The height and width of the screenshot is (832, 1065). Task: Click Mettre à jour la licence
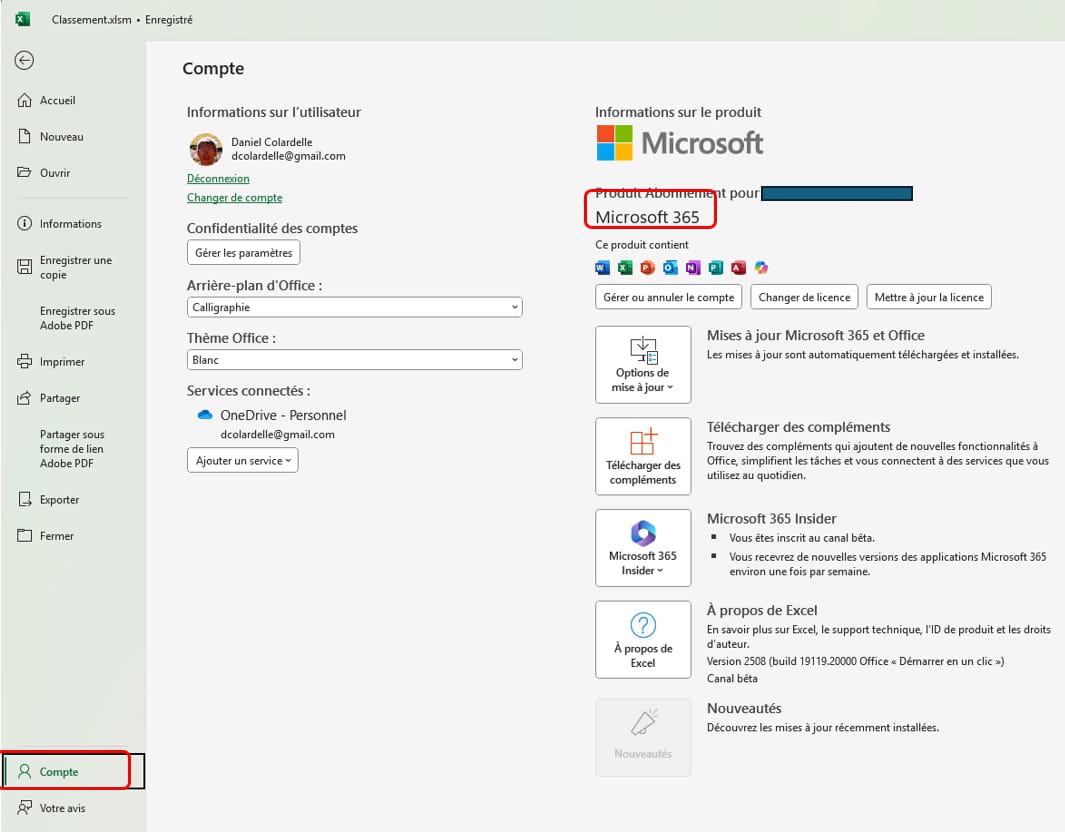point(928,297)
